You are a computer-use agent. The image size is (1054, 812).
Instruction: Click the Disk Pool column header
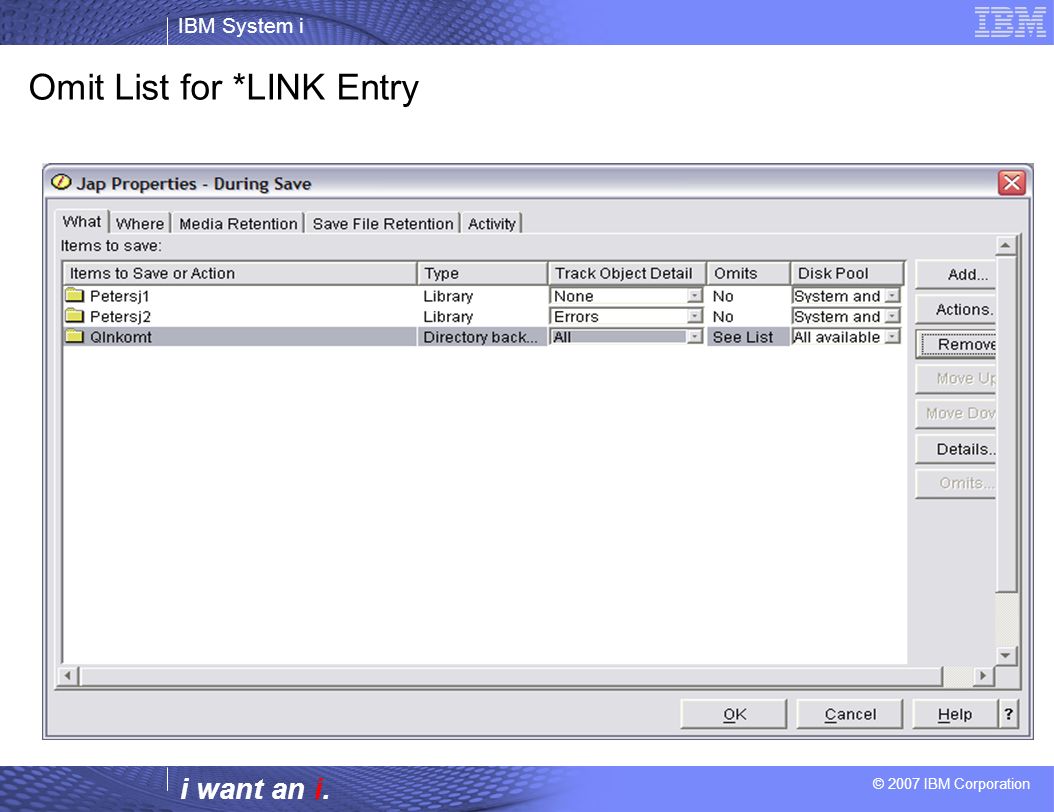pos(847,274)
